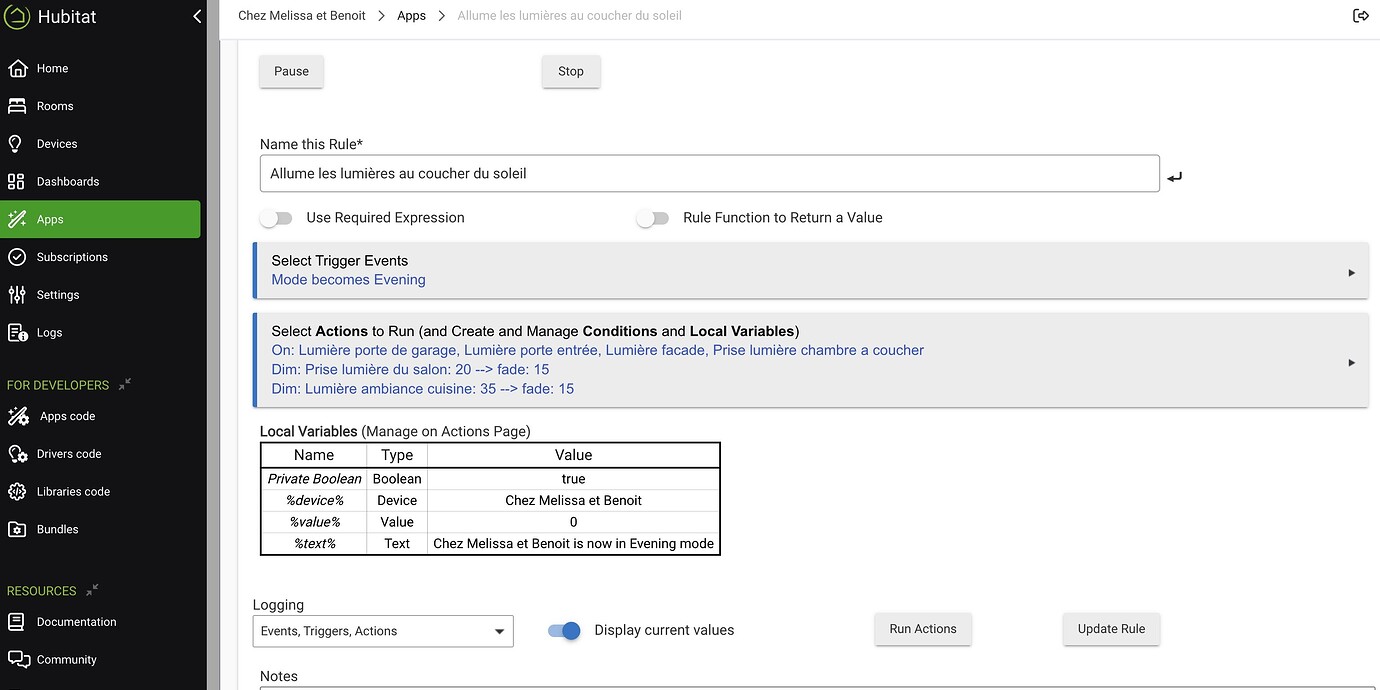Disable the Display current values switch

[x=565, y=631]
